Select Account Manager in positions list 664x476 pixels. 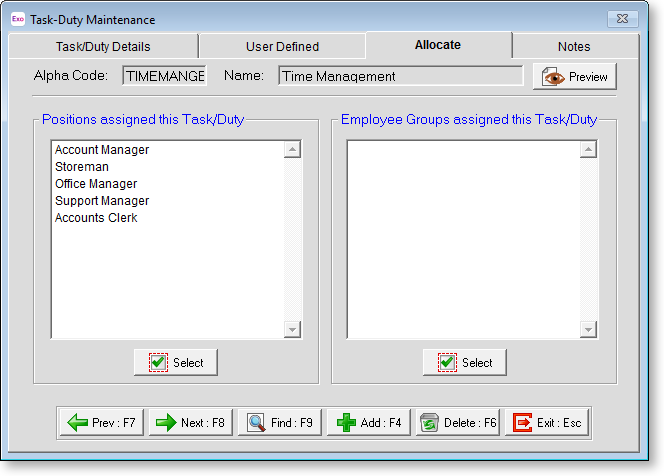pyautogui.click(x=102, y=150)
